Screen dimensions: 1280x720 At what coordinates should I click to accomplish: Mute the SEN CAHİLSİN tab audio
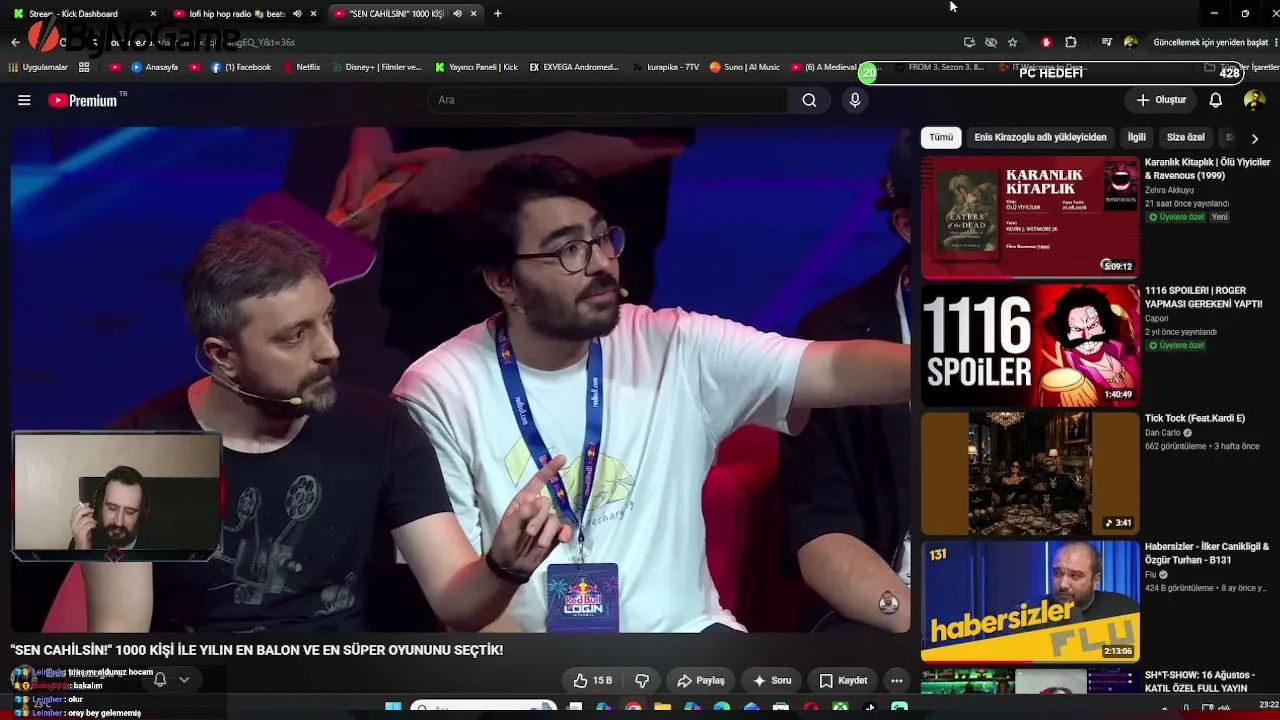457,13
